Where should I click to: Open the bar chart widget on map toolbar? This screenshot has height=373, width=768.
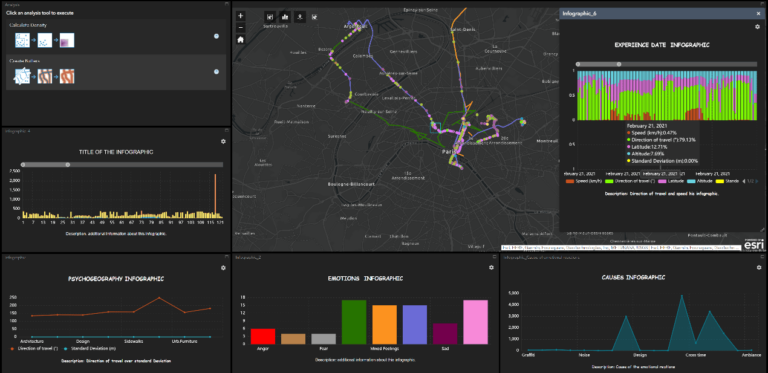tap(285, 17)
